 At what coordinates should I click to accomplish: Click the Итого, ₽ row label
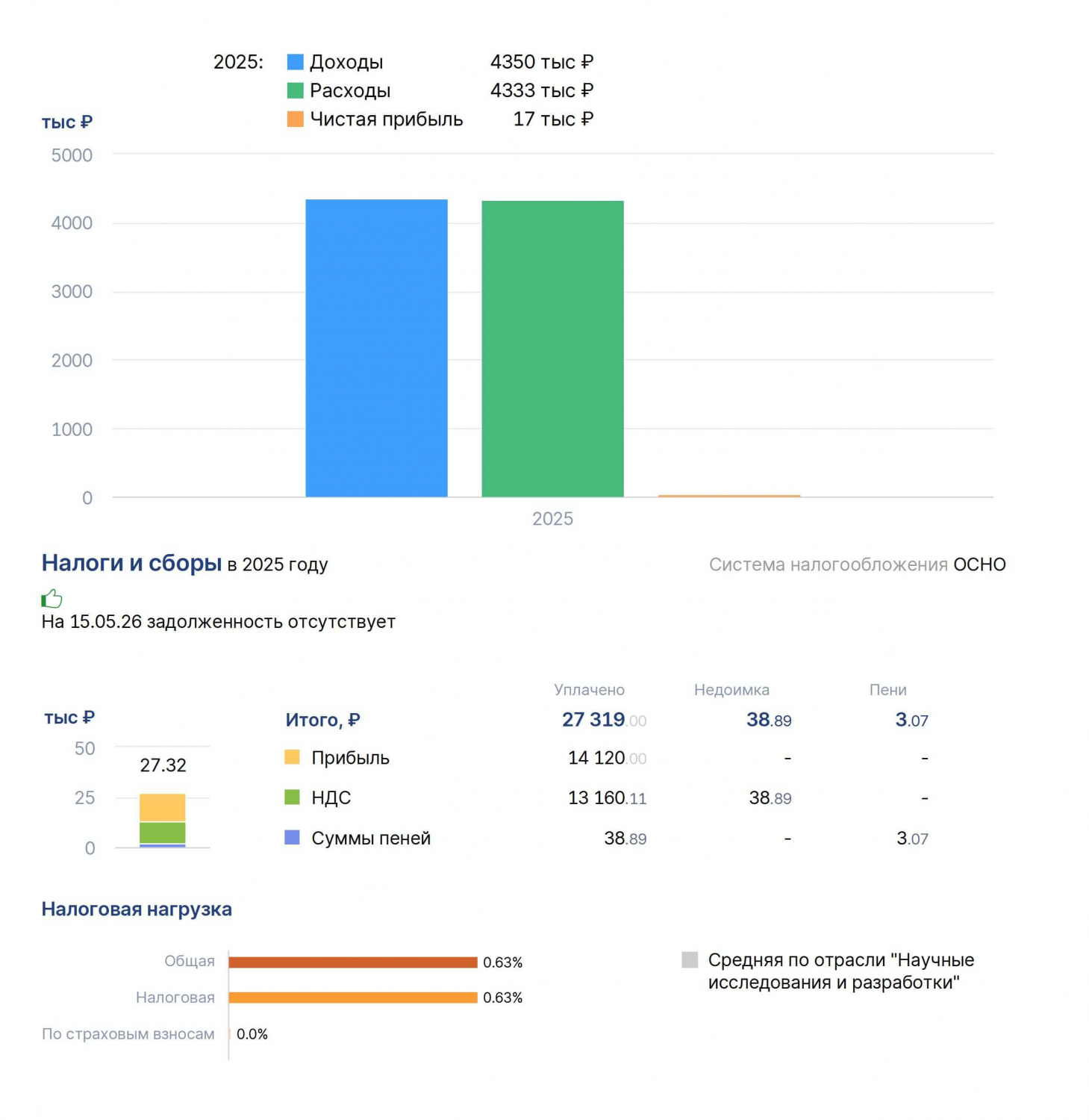[x=323, y=720]
